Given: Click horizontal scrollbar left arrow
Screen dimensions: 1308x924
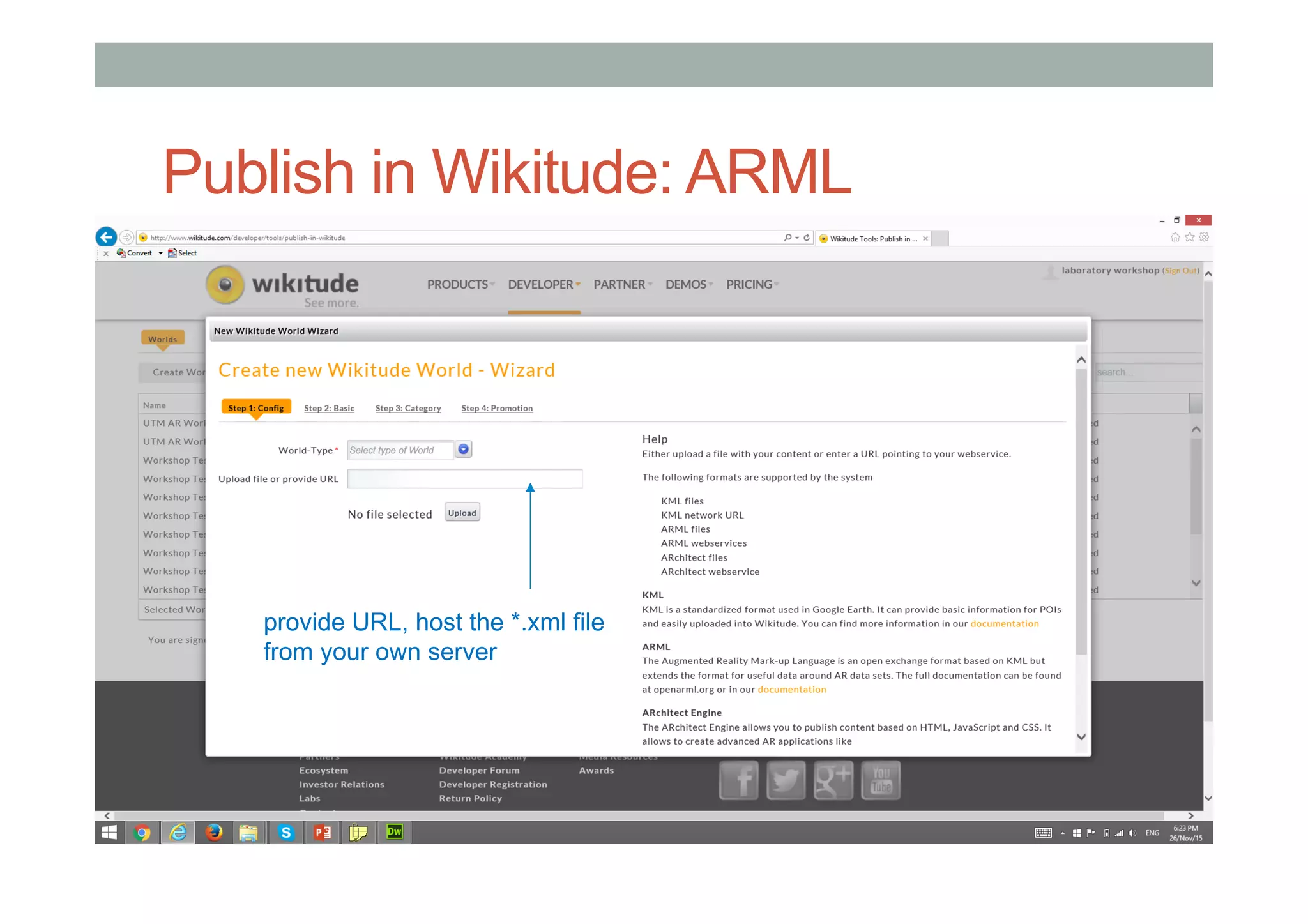Looking at the screenshot, I should click(107, 815).
